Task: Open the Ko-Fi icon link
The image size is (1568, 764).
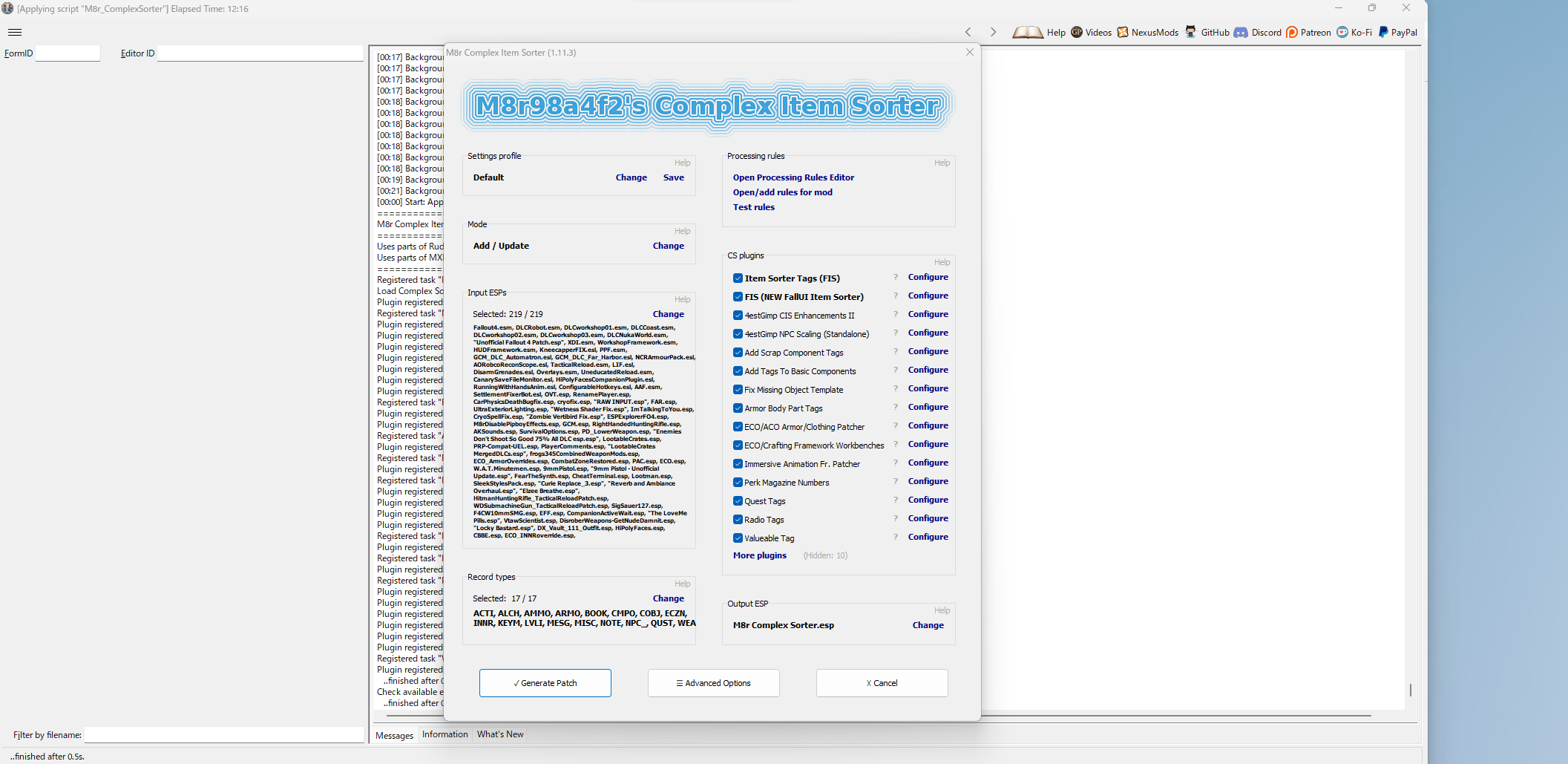Action: [x=1342, y=32]
